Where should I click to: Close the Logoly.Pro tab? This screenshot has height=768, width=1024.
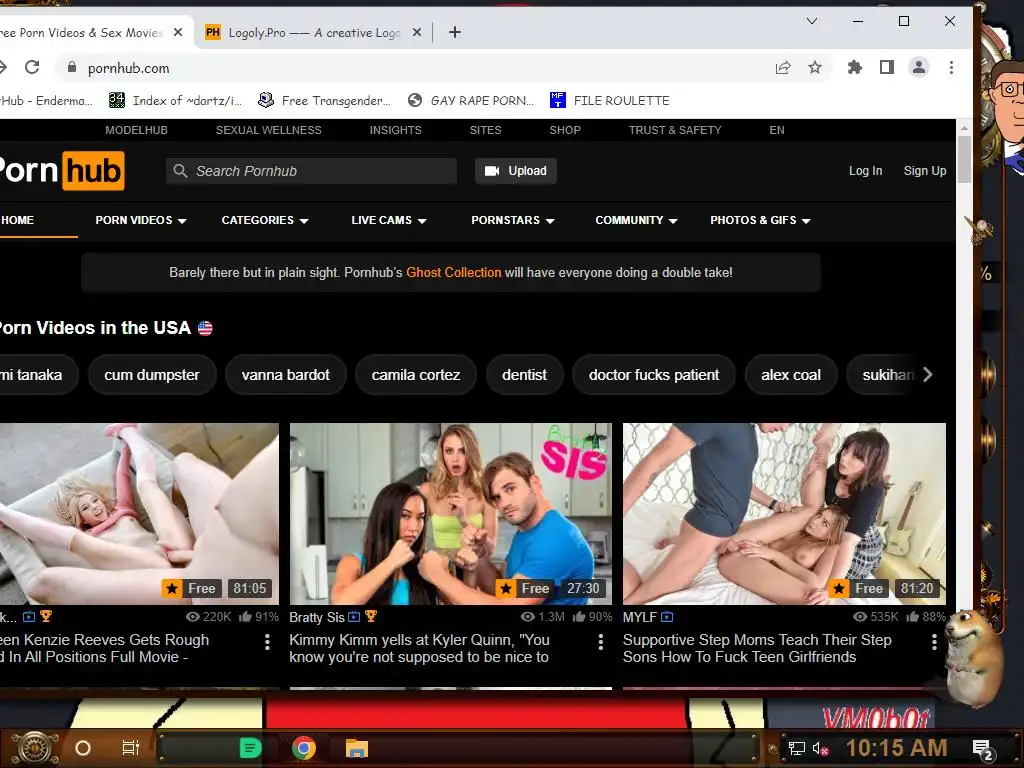pos(417,32)
